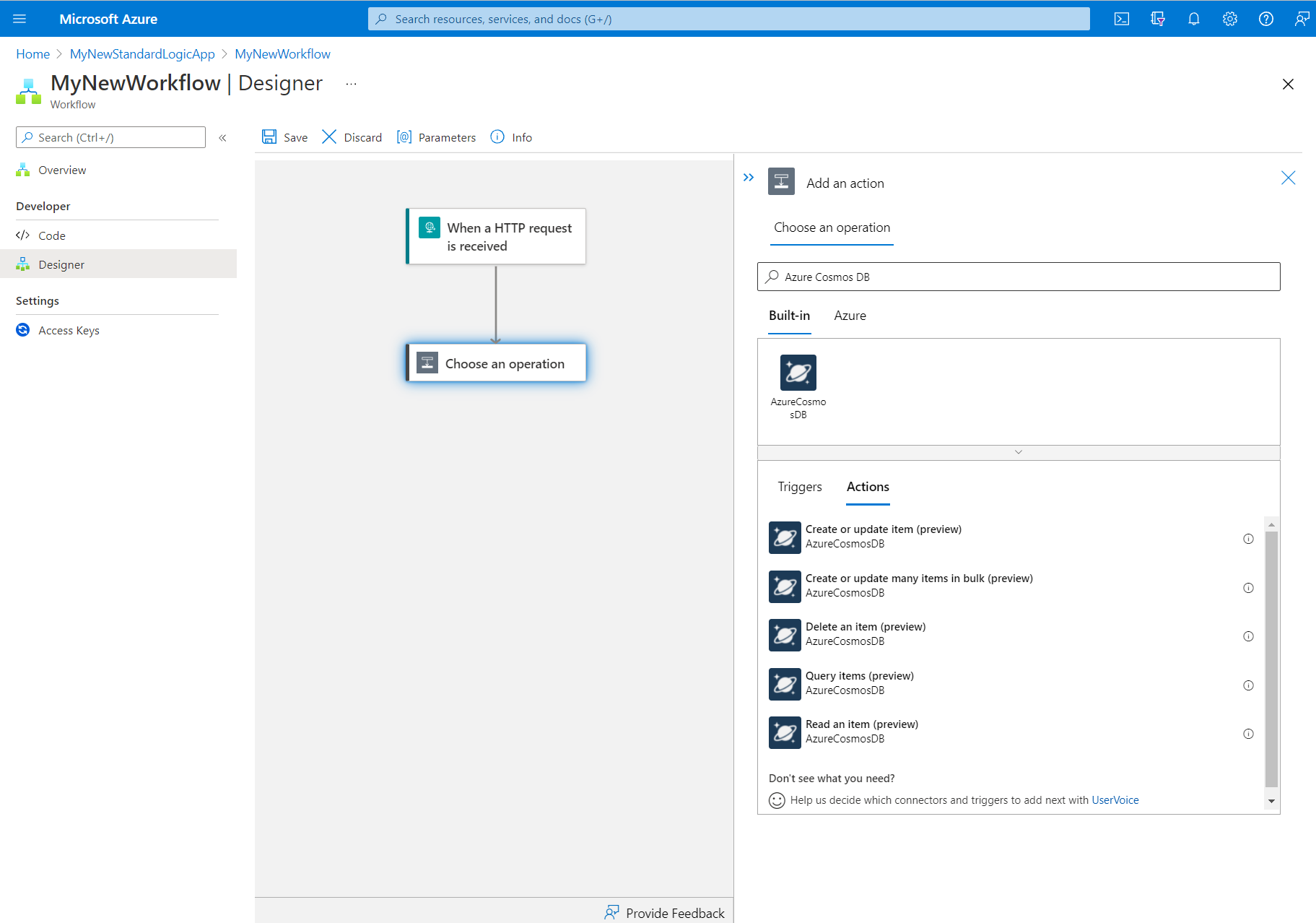The height and width of the screenshot is (923, 1316).
Task: Click the global Azure search bar
Action: [728, 19]
